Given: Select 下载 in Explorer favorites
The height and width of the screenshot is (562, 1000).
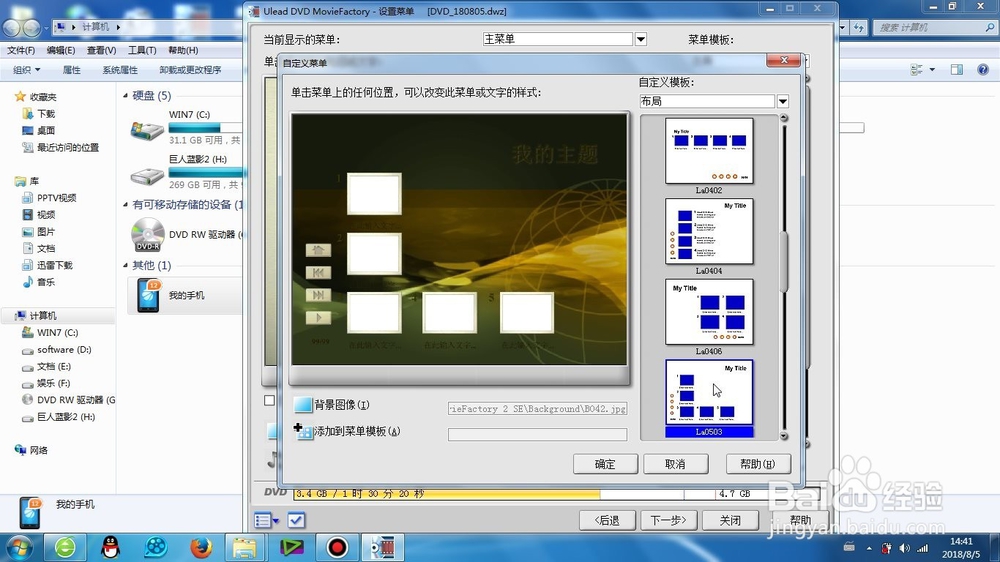Looking at the screenshot, I should (46, 114).
